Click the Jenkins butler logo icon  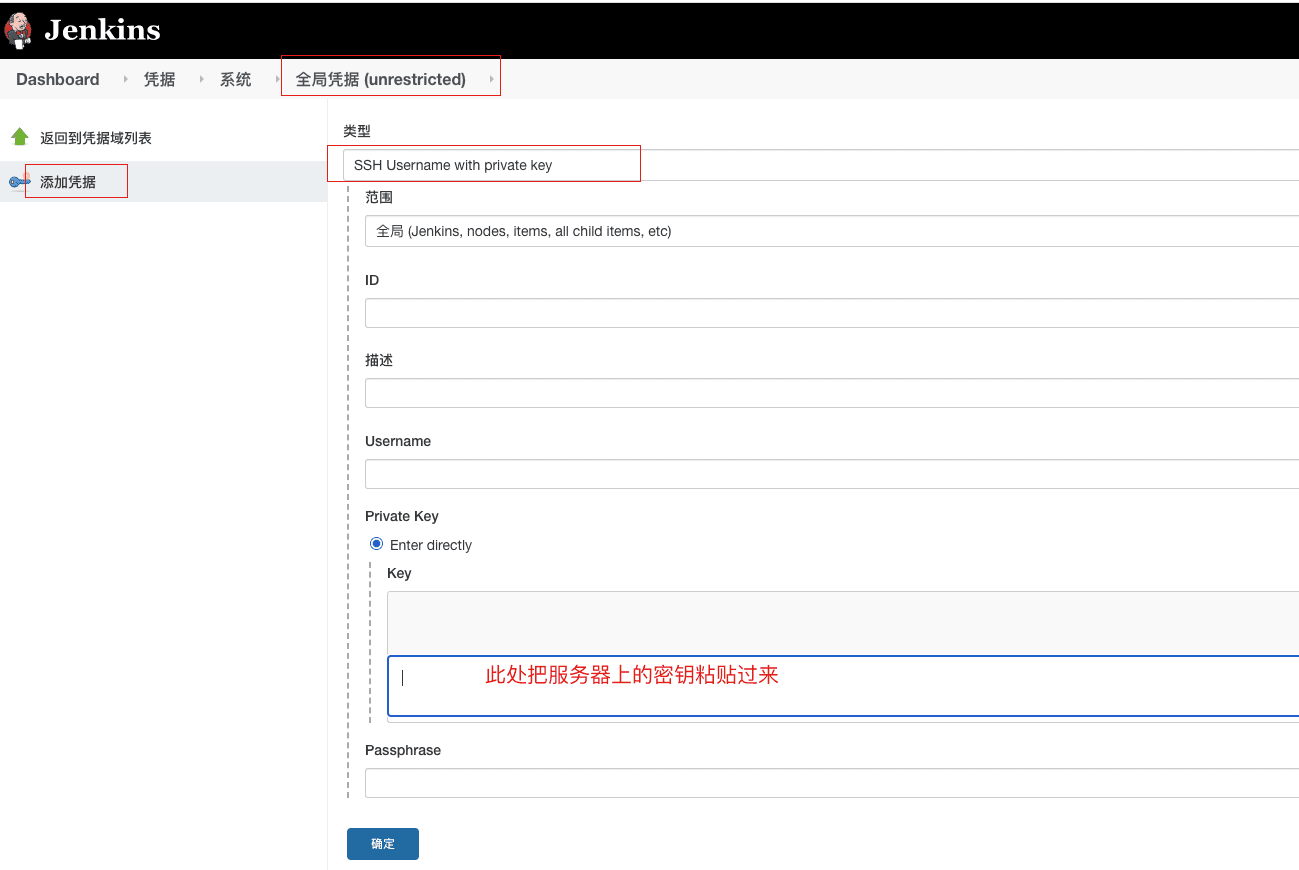[18, 30]
